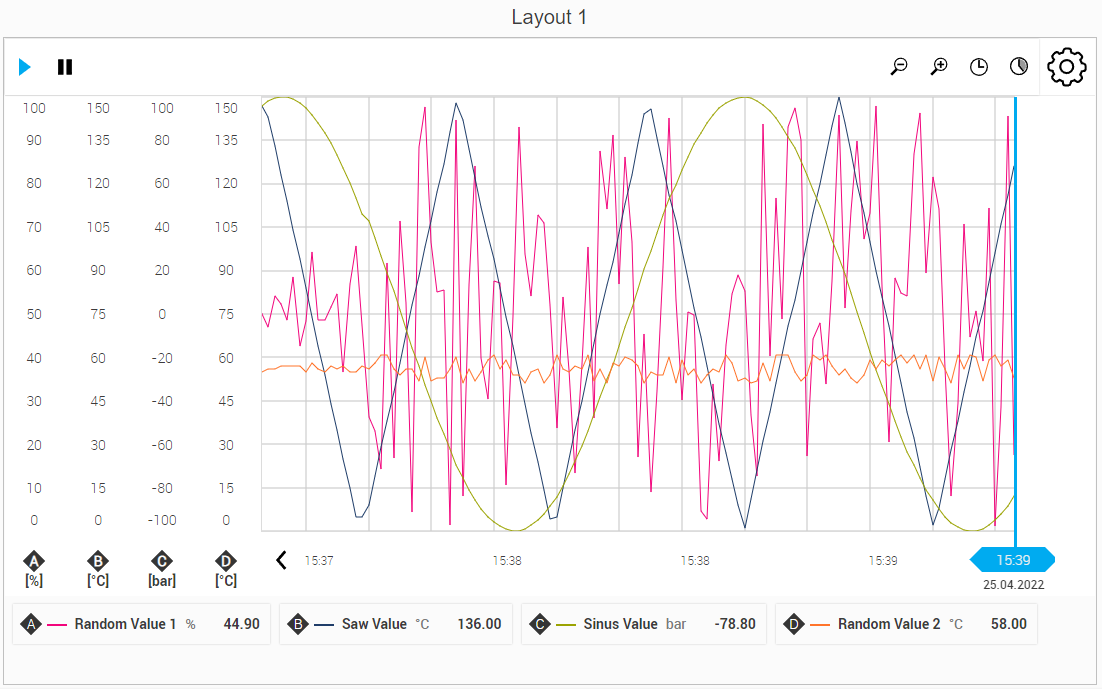The image size is (1102, 689).
Task: Select axis C diamond marker for bar
Action: point(162,561)
